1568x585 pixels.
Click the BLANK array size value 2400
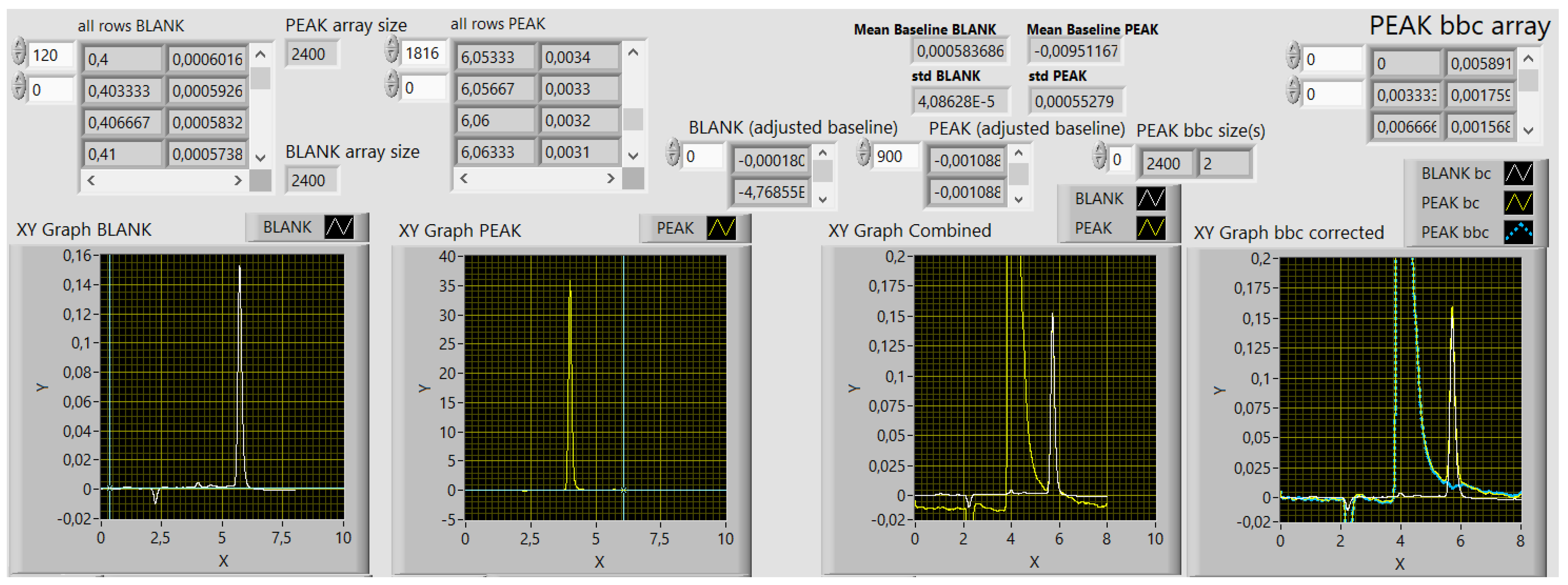pyautogui.click(x=311, y=181)
